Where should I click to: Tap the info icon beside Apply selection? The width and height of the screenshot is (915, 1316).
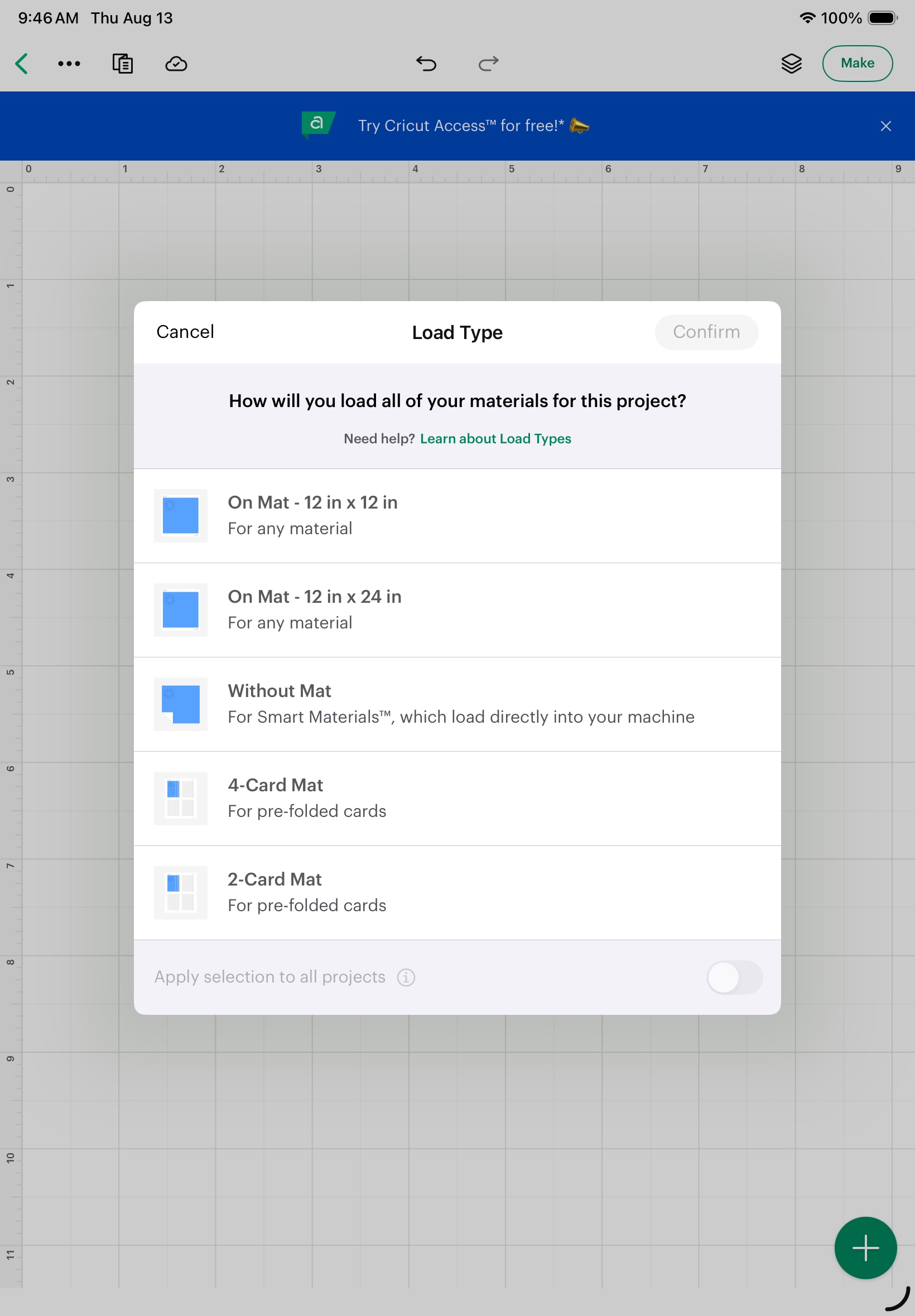click(x=406, y=977)
